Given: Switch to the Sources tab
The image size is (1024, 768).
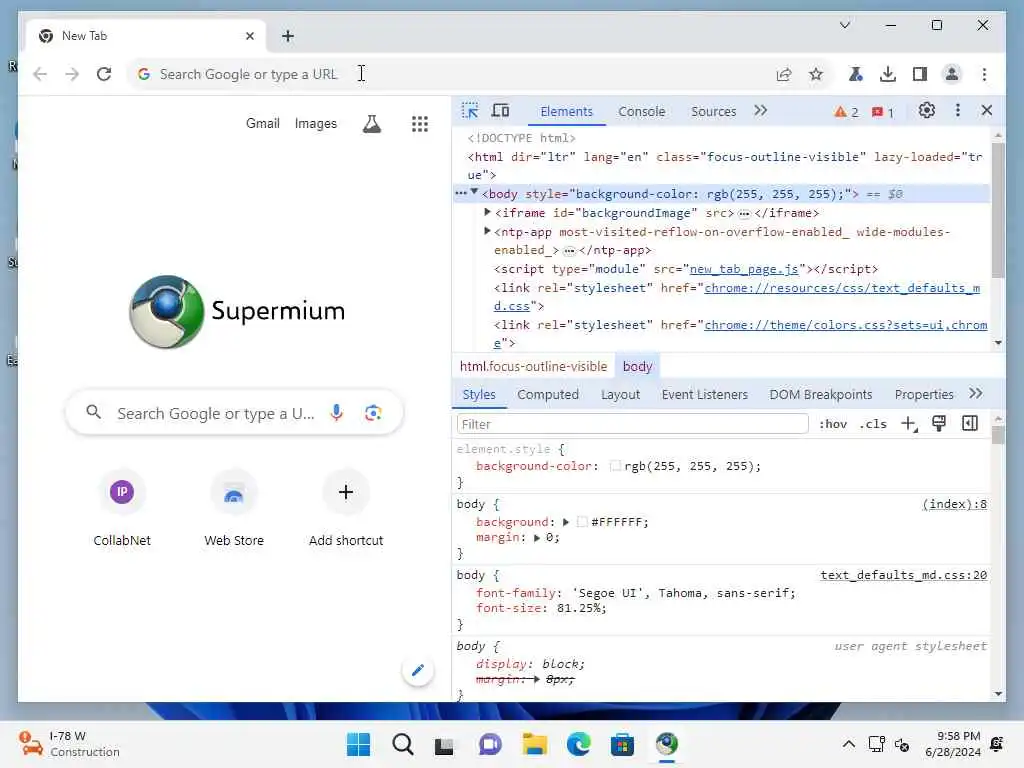Looking at the screenshot, I should coord(713,112).
